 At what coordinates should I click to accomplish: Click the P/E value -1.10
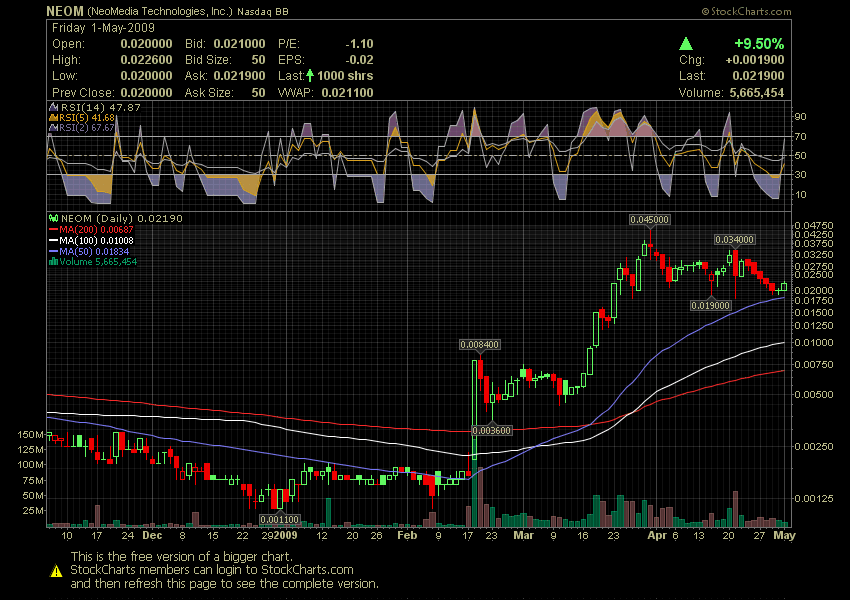[x=359, y=44]
